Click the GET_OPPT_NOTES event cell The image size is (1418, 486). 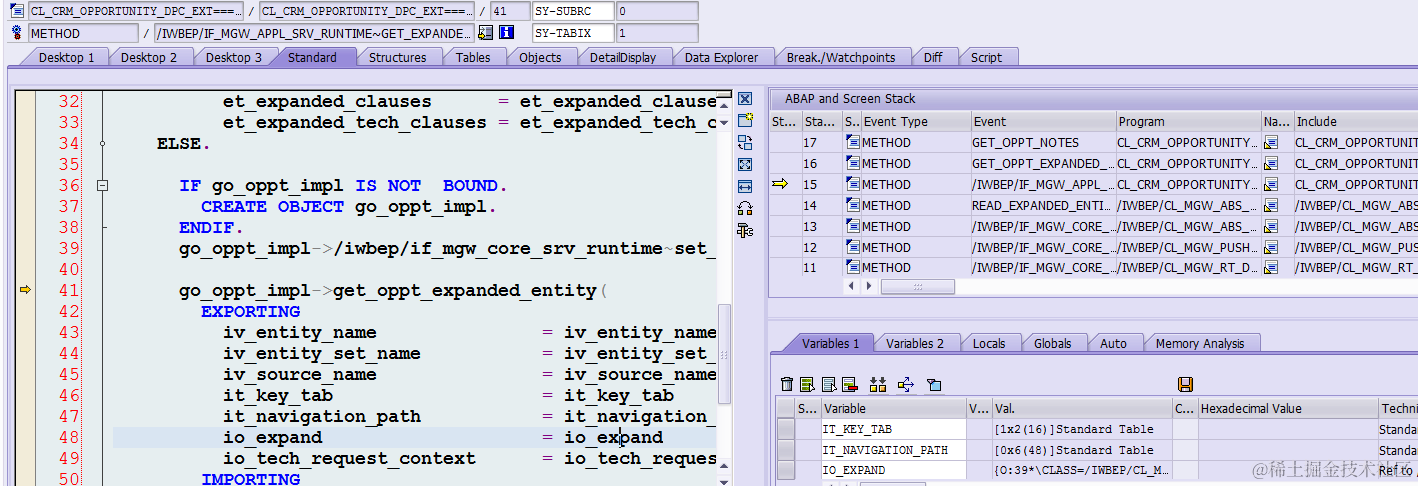pyautogui.click(x=1042, y=143)
